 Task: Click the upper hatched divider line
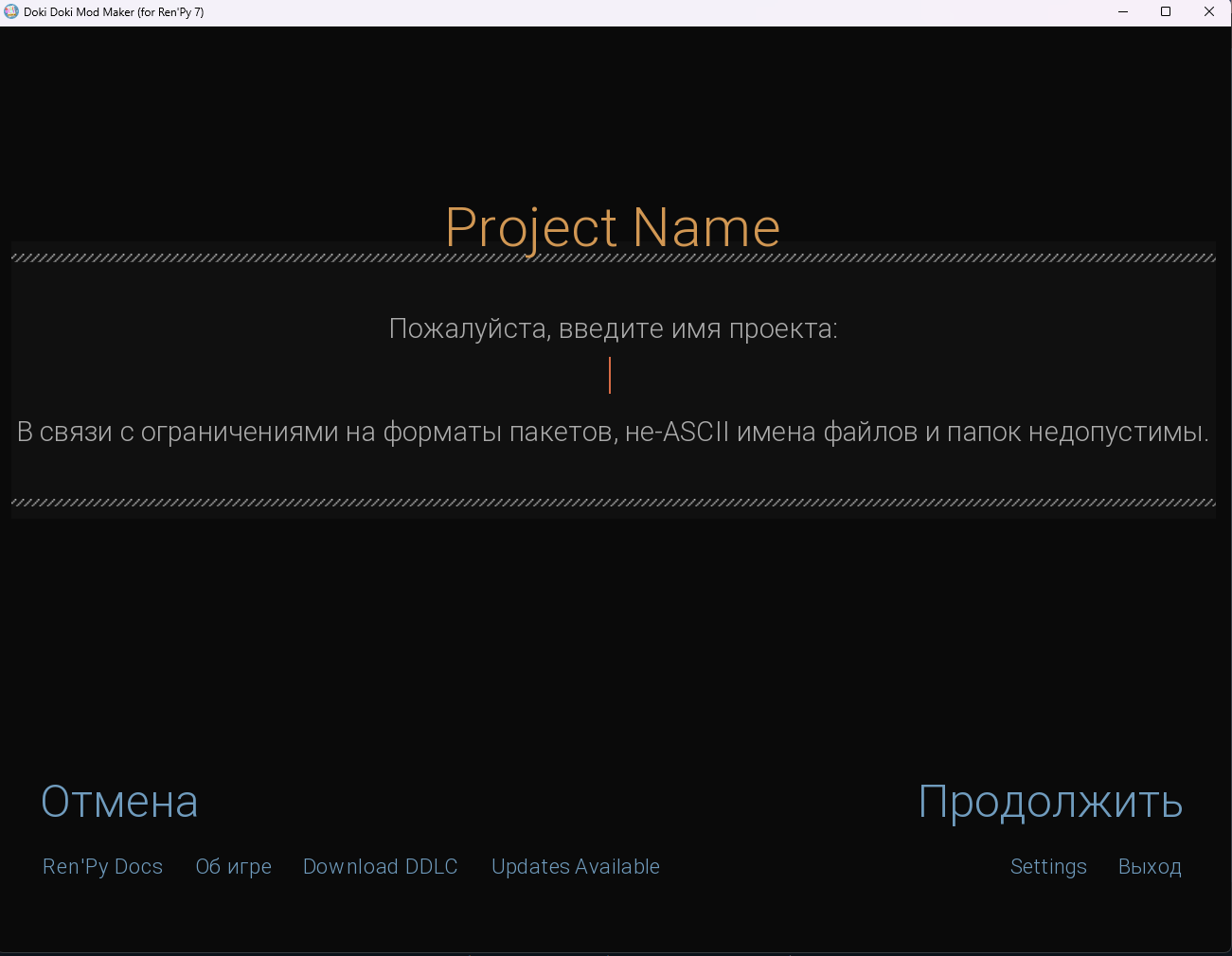click(x=614, y=257)
